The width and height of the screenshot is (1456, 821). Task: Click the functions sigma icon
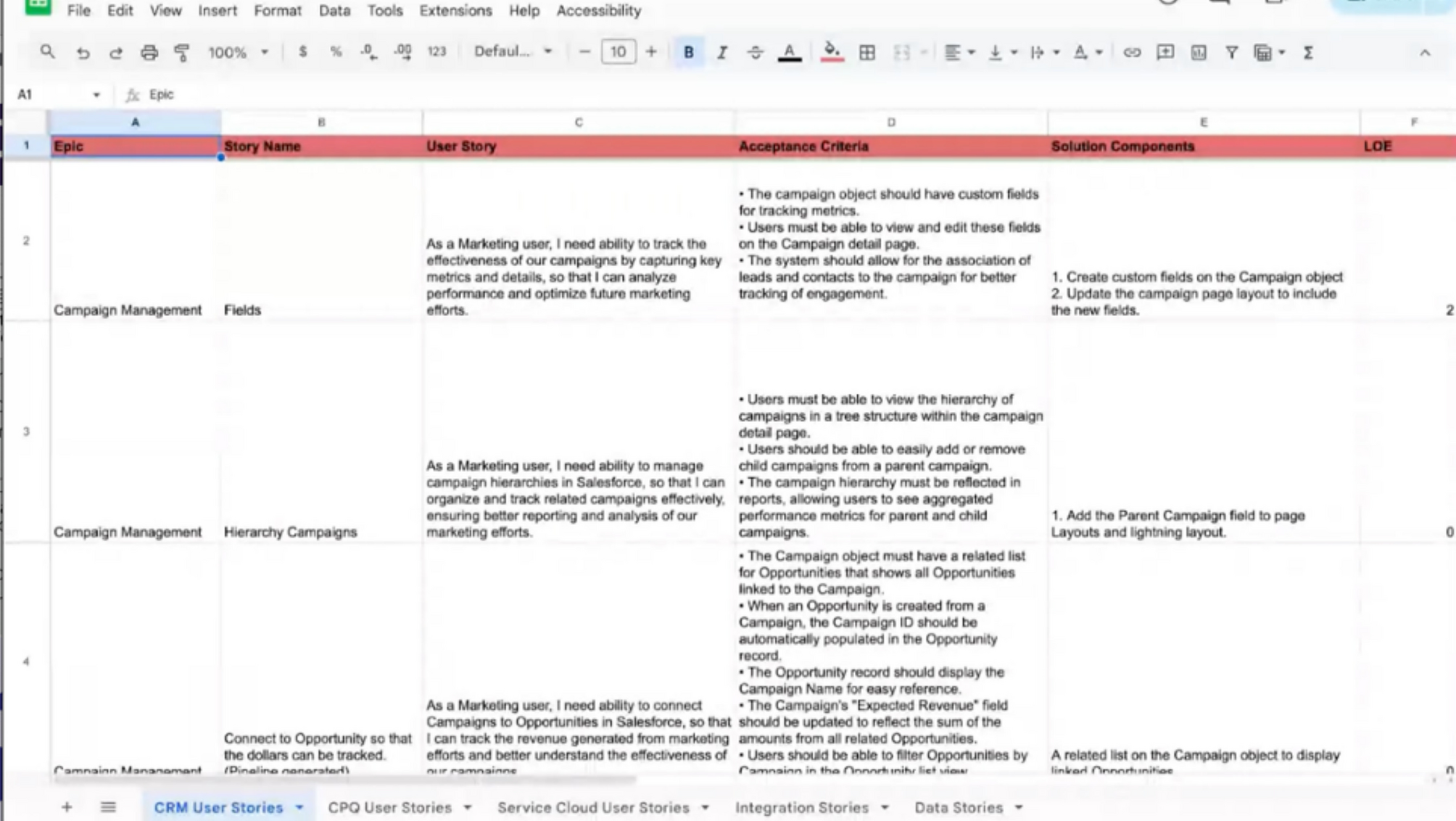point(1308,52)
